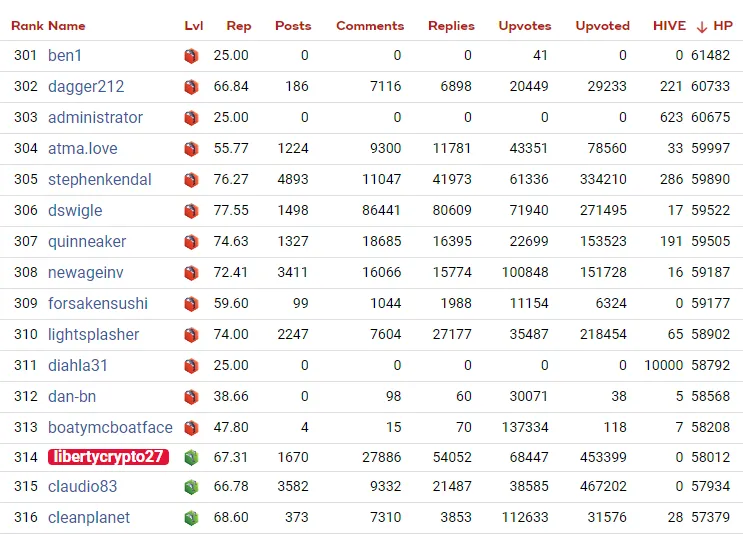The width and height of the screenshot is (743, 535).
Task: Click the level cube icon for dswigle
Action: tap(191, 211)
